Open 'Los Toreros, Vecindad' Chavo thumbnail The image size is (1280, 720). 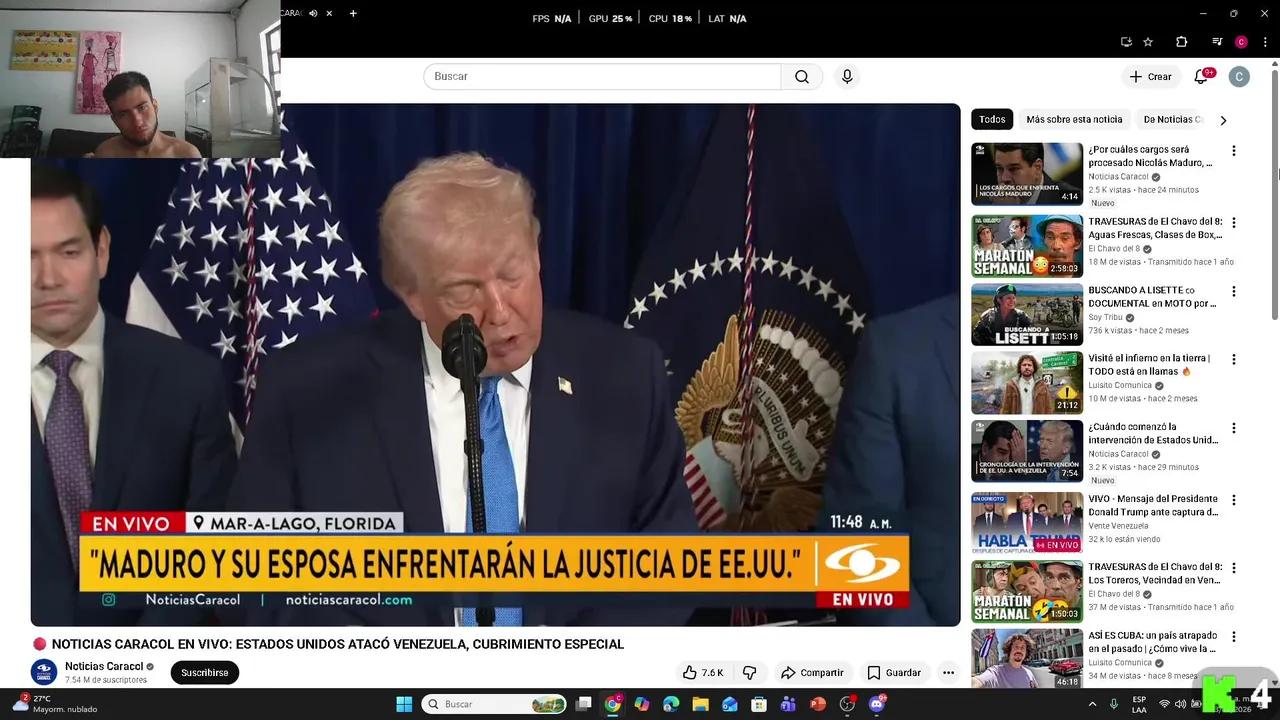tap(1027, 591)
